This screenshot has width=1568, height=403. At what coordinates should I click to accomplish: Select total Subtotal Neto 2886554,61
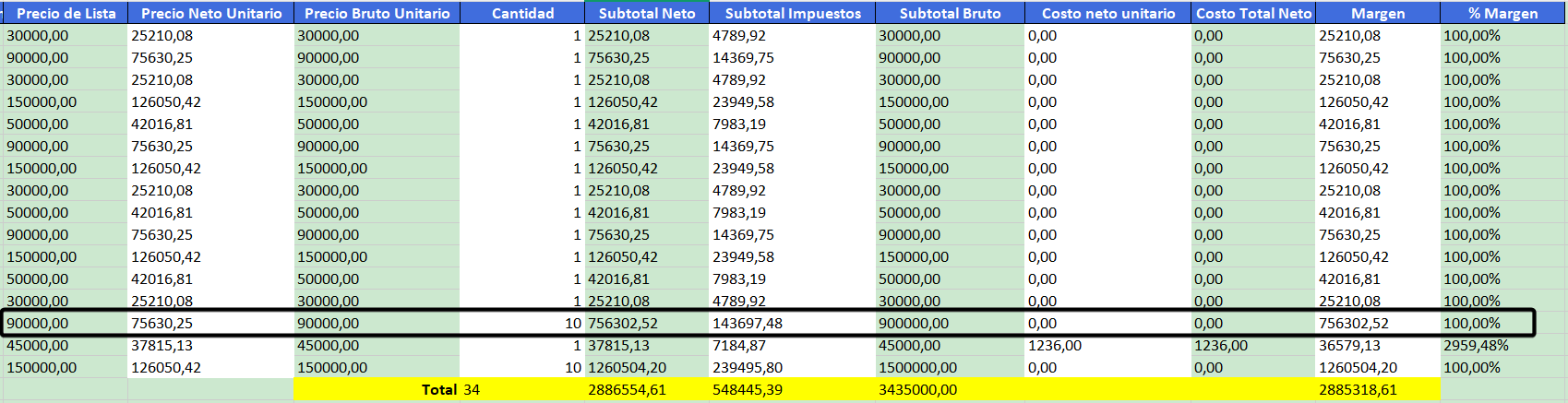[x=647, y=390]
